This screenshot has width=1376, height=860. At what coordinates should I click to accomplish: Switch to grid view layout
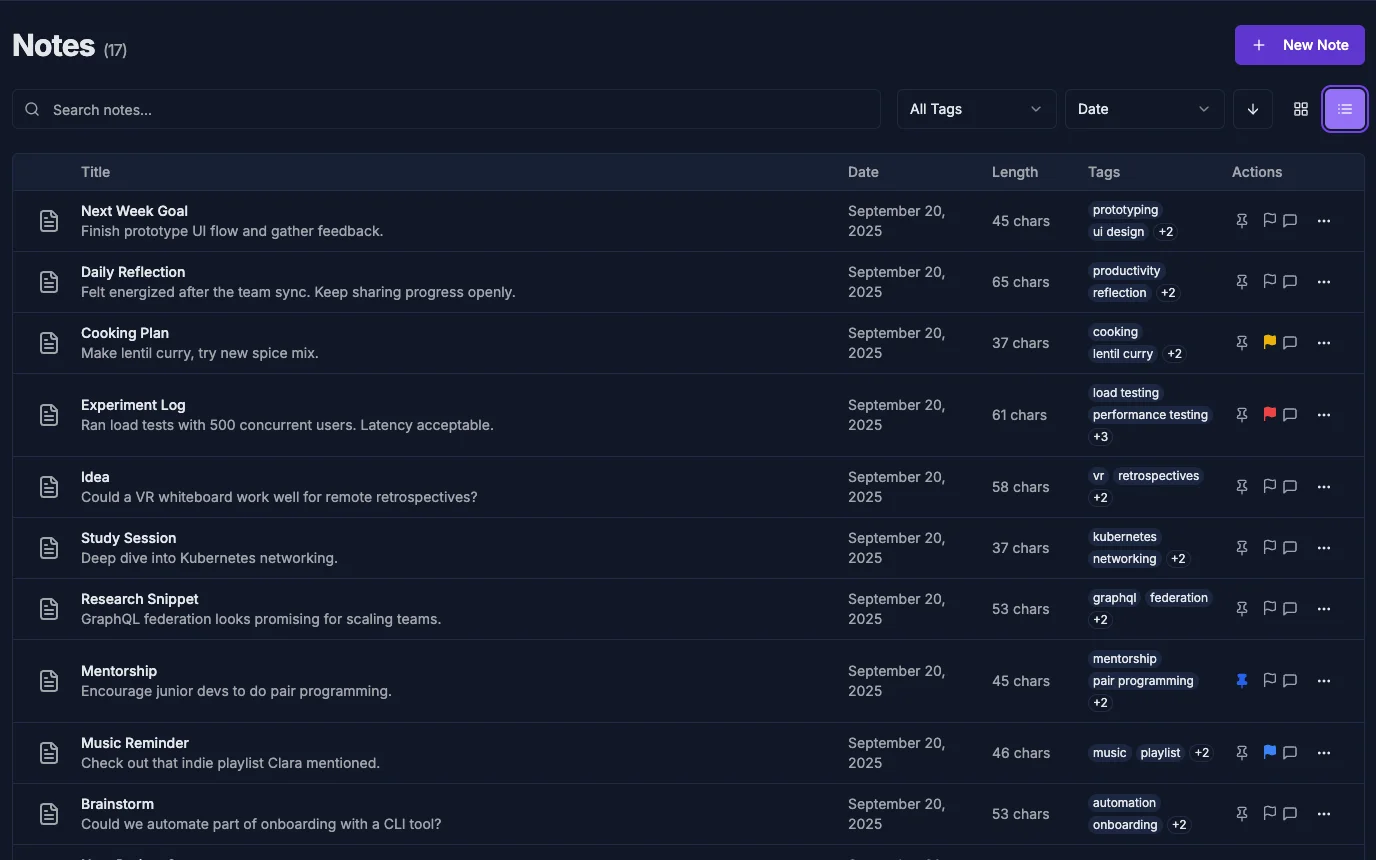pyautogui.click(x=1300, y=108)
